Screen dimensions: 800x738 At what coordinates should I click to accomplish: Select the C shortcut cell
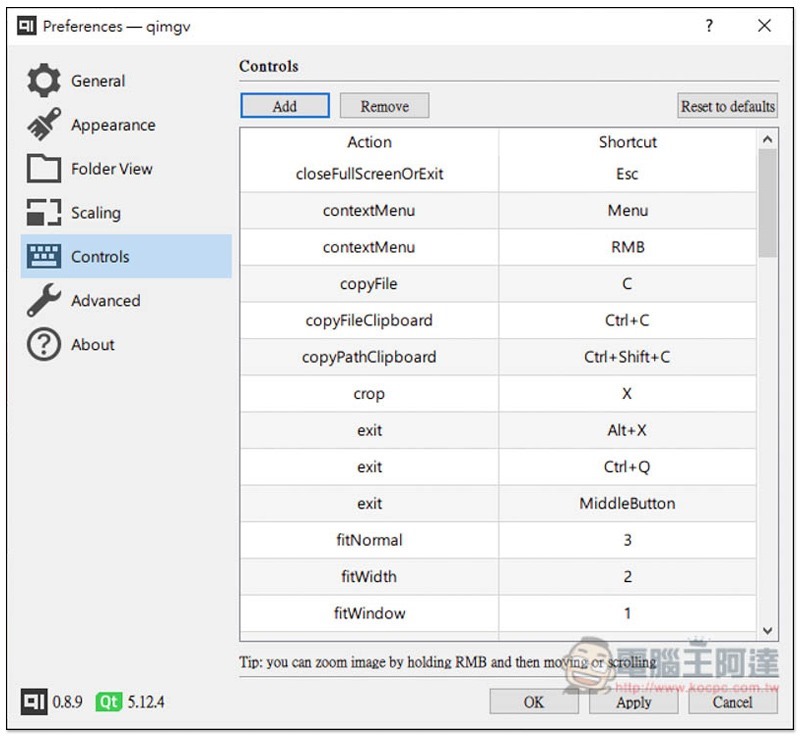click(628, 284)
